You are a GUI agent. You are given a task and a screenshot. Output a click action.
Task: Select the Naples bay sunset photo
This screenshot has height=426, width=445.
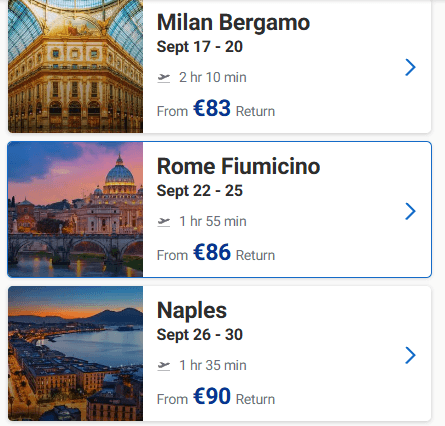(75, 354)
